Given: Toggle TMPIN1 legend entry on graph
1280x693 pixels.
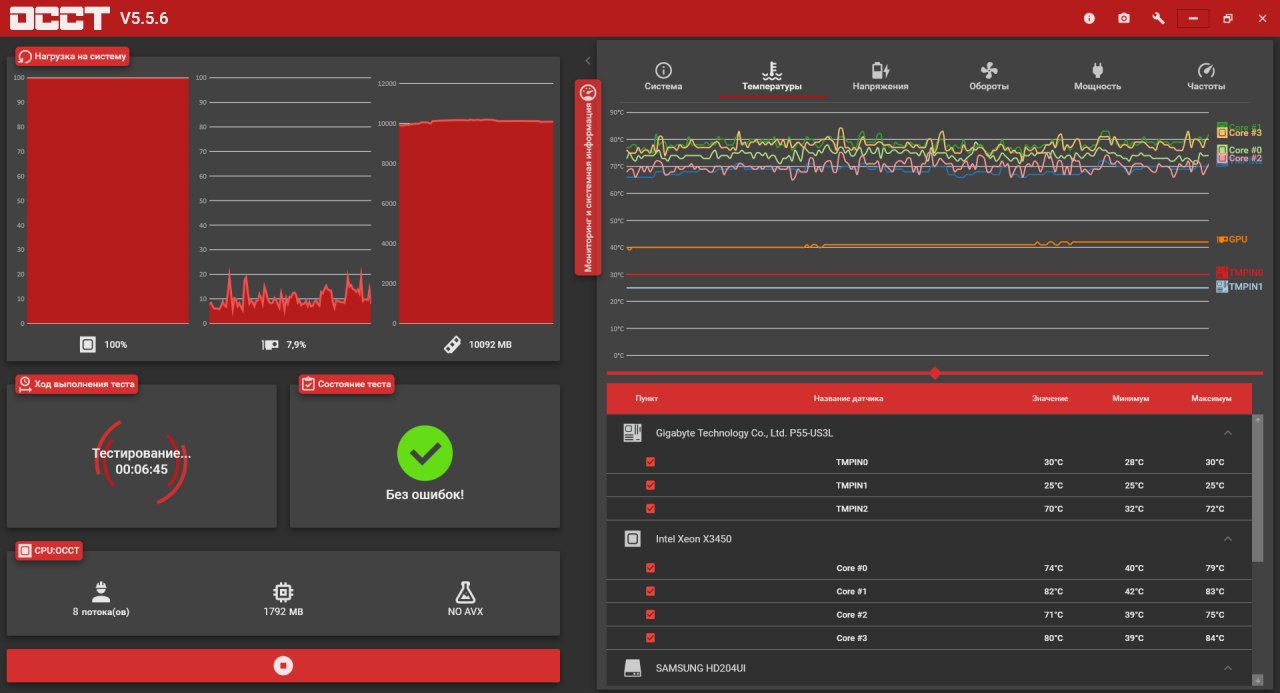Looking at the screenshot, I should click(1239, 287).
